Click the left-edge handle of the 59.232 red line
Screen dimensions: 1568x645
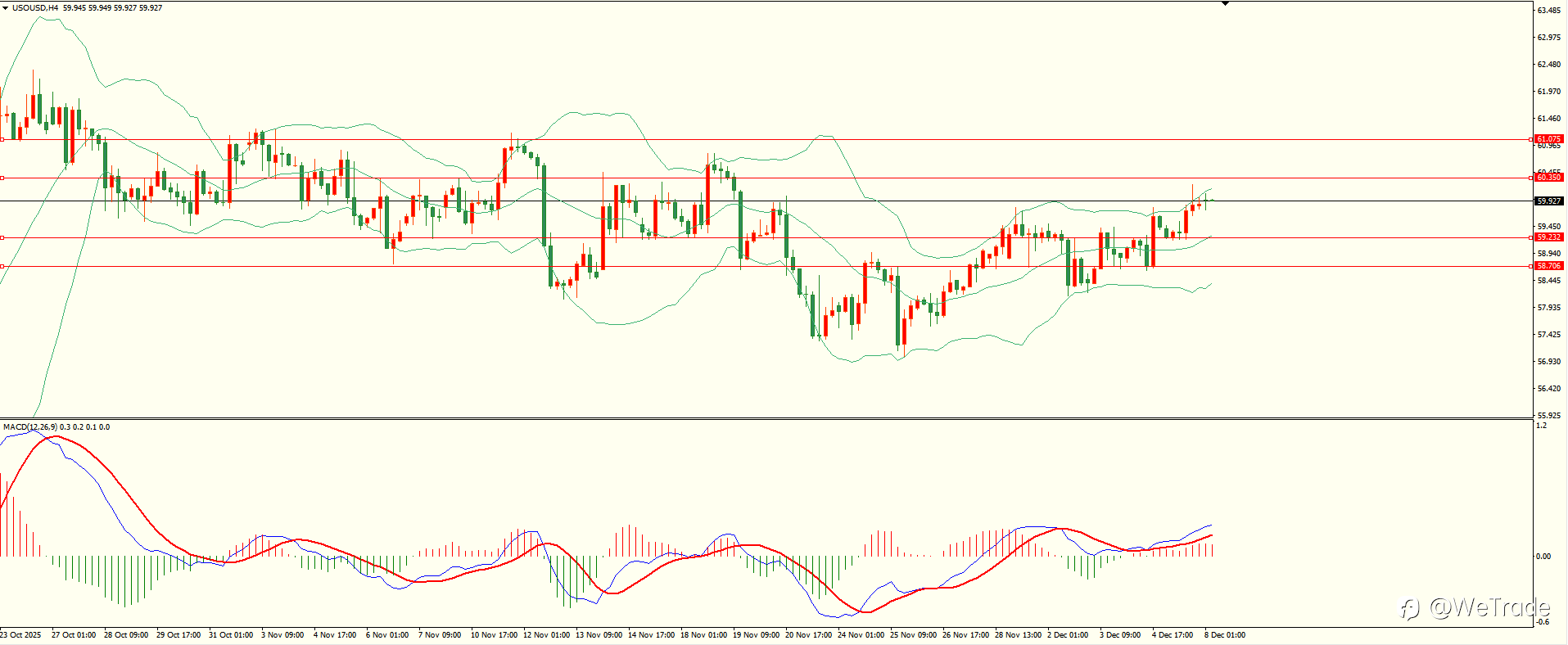(2, 238)
